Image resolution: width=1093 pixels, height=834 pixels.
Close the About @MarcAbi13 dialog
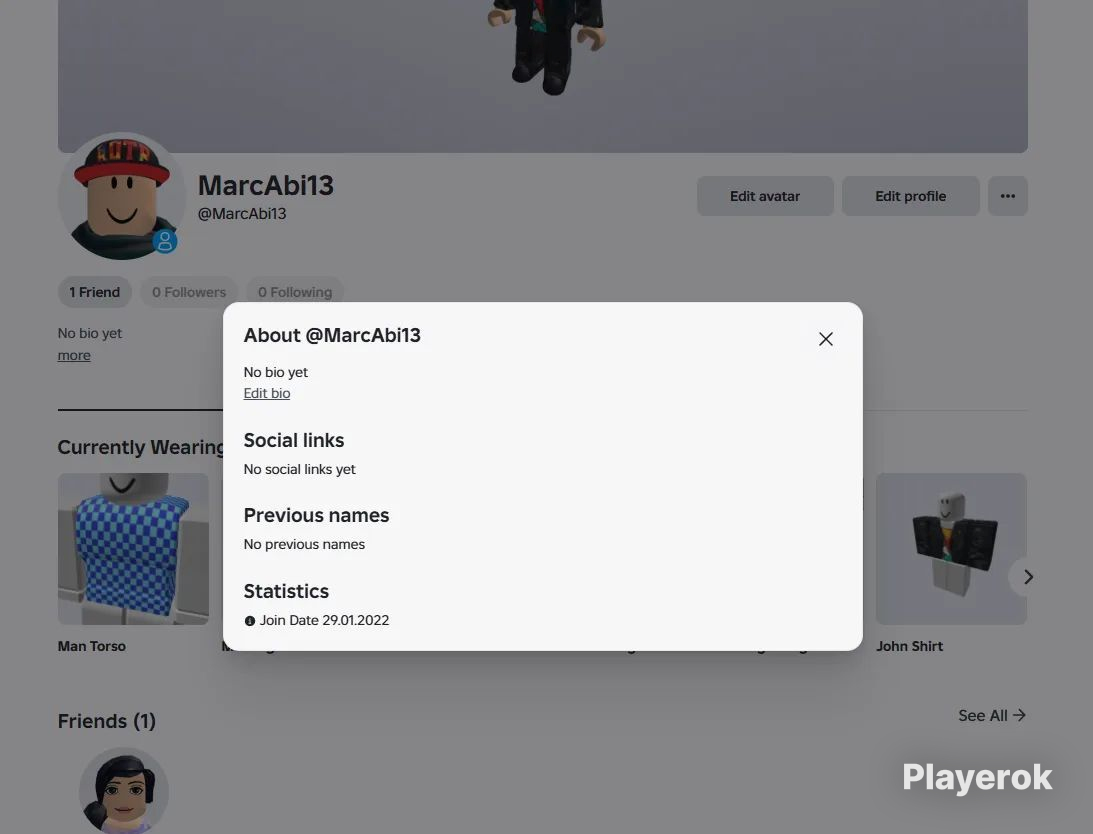point(825,339)
